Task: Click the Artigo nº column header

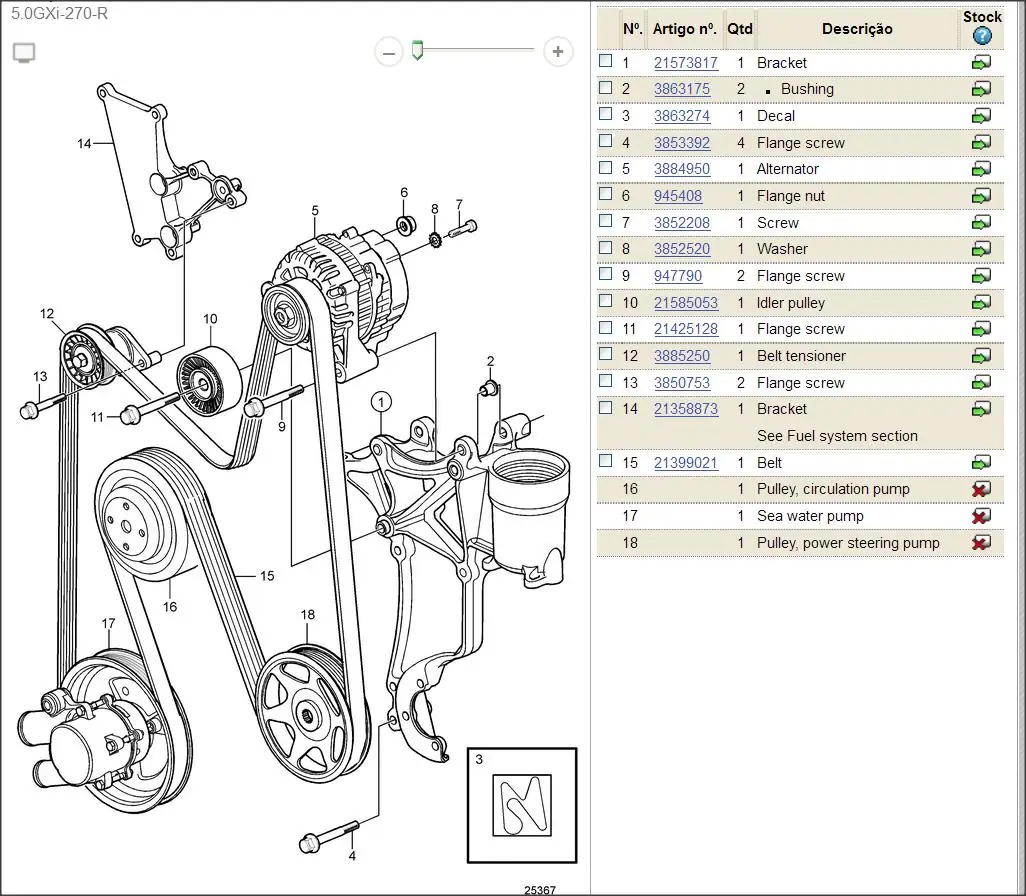Action: coord(684,29)
